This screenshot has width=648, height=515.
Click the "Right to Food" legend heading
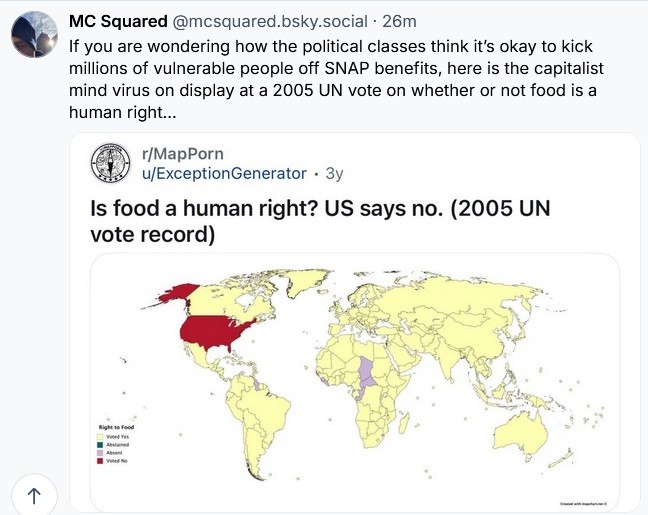(x=116, y=428)
